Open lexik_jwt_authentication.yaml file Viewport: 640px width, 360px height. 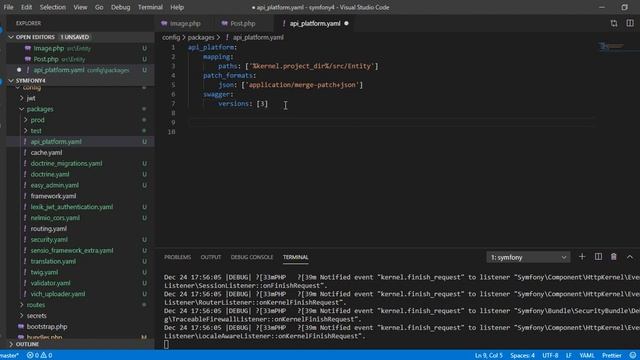point(72,207)
